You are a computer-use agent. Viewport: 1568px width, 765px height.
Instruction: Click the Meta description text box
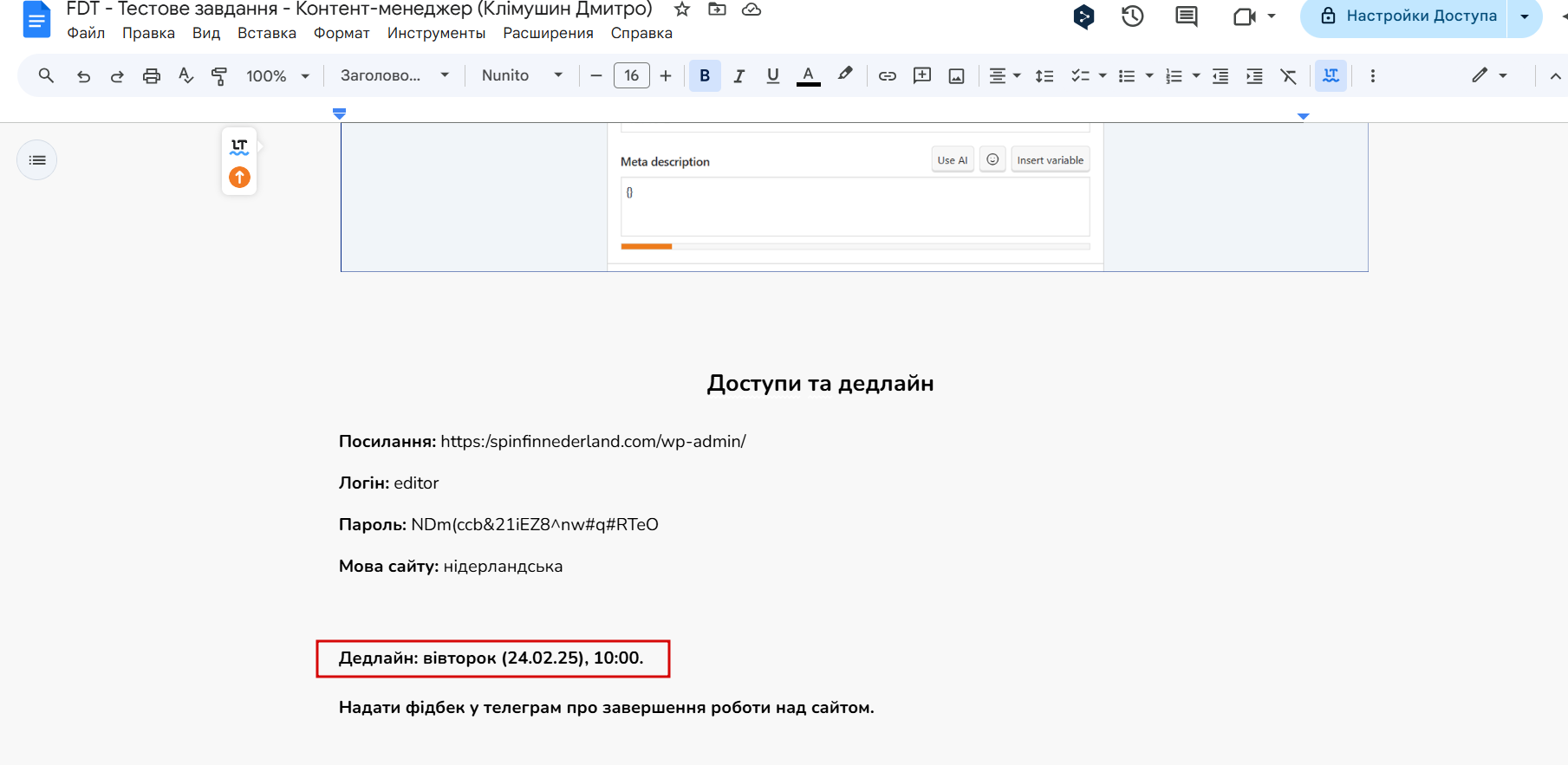click(x=855, y=206)
